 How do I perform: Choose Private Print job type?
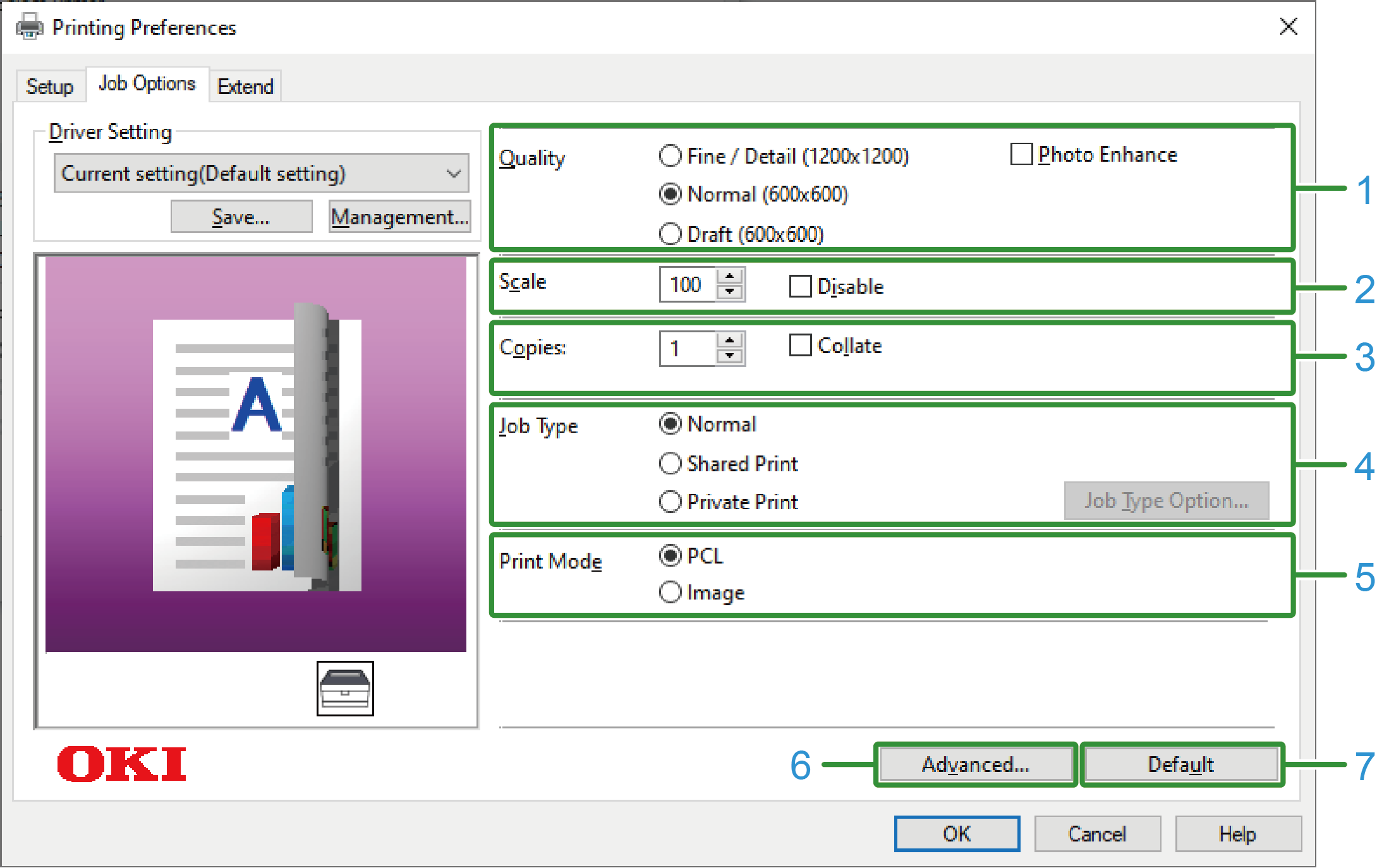(670, 502)
